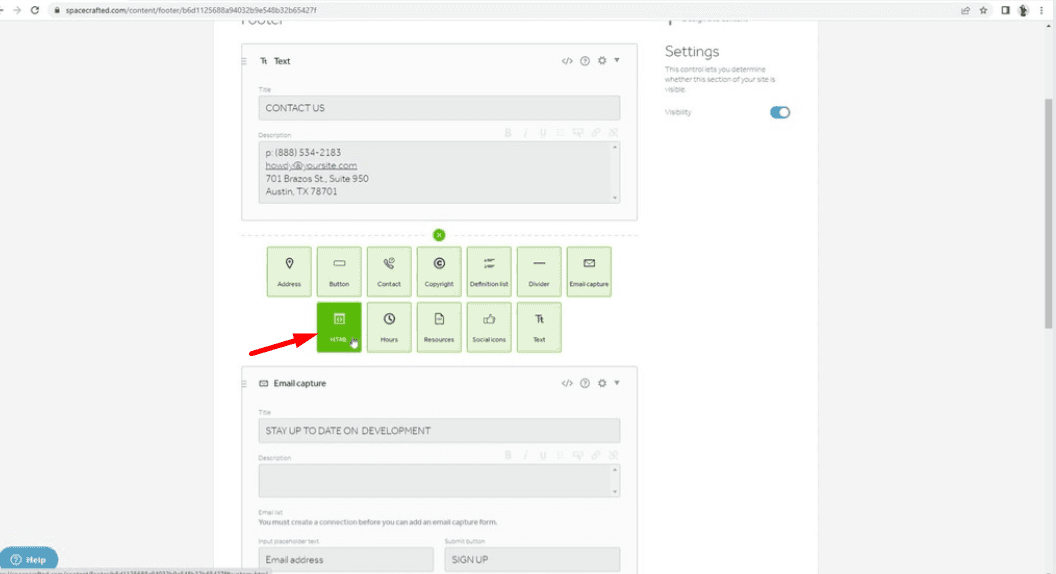Reload the page in the browser
This screenshot has width=1056, height=574.
[x=35, y=10]
